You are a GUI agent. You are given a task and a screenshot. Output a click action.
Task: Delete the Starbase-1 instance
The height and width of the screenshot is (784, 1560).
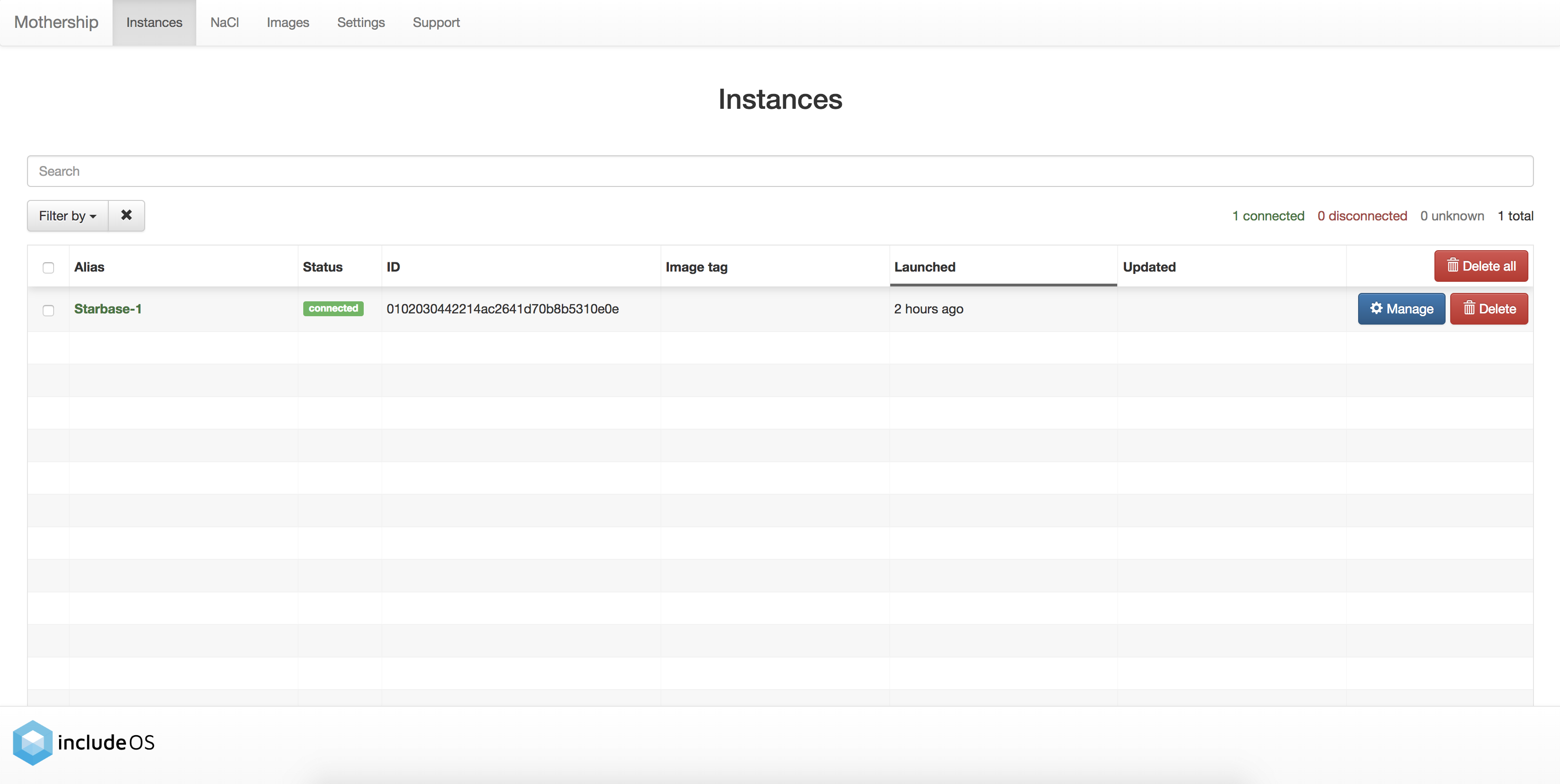(x=1488, y=309)
